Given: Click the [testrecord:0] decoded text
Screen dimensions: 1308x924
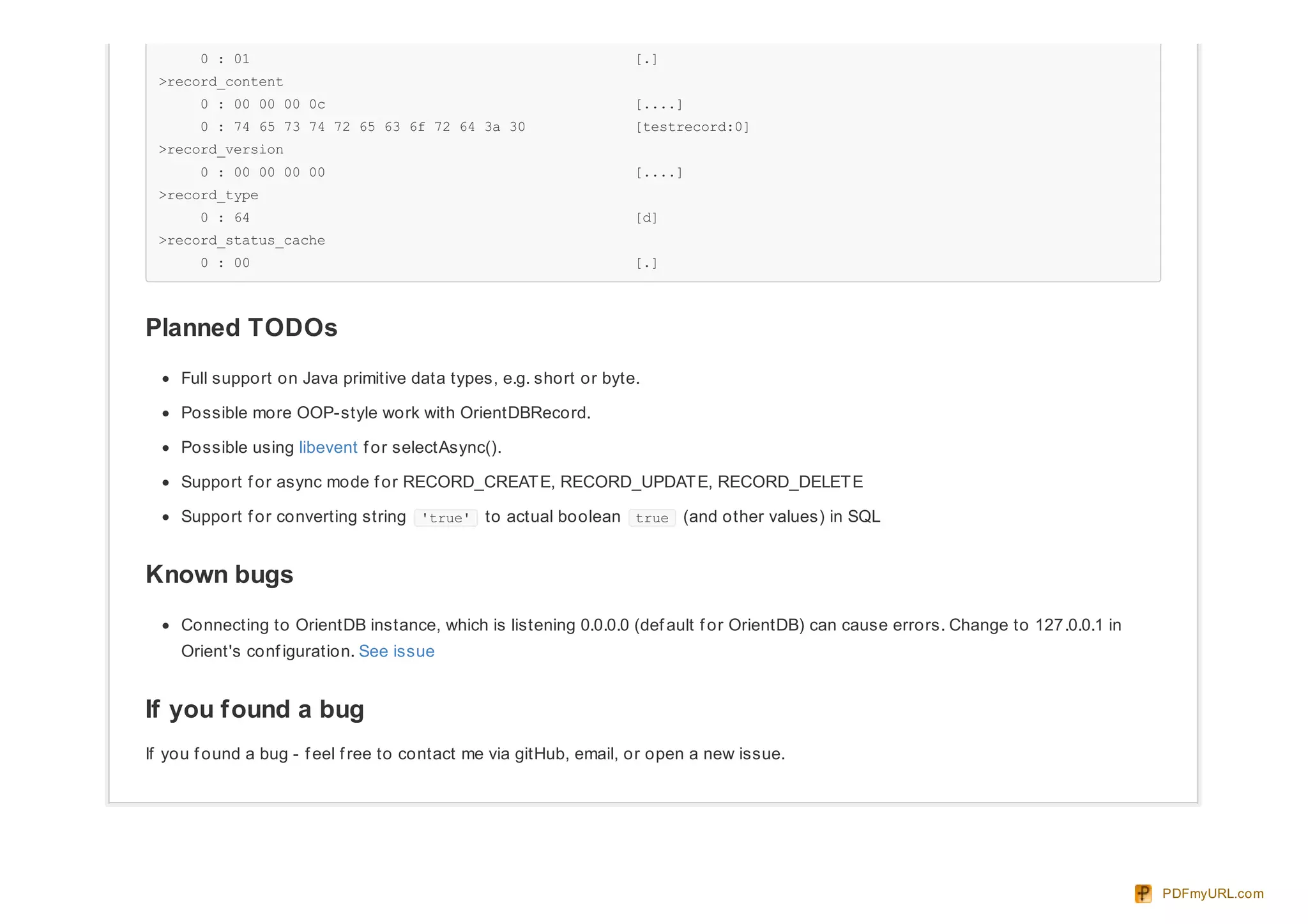Looking at the screenshot, I should coord(692,126).
